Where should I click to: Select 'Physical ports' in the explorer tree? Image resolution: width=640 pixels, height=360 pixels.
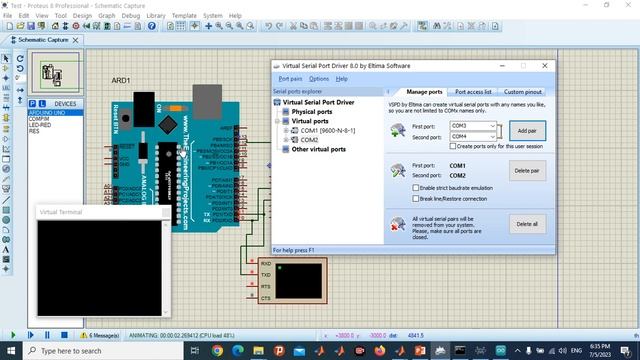[312, 111]
